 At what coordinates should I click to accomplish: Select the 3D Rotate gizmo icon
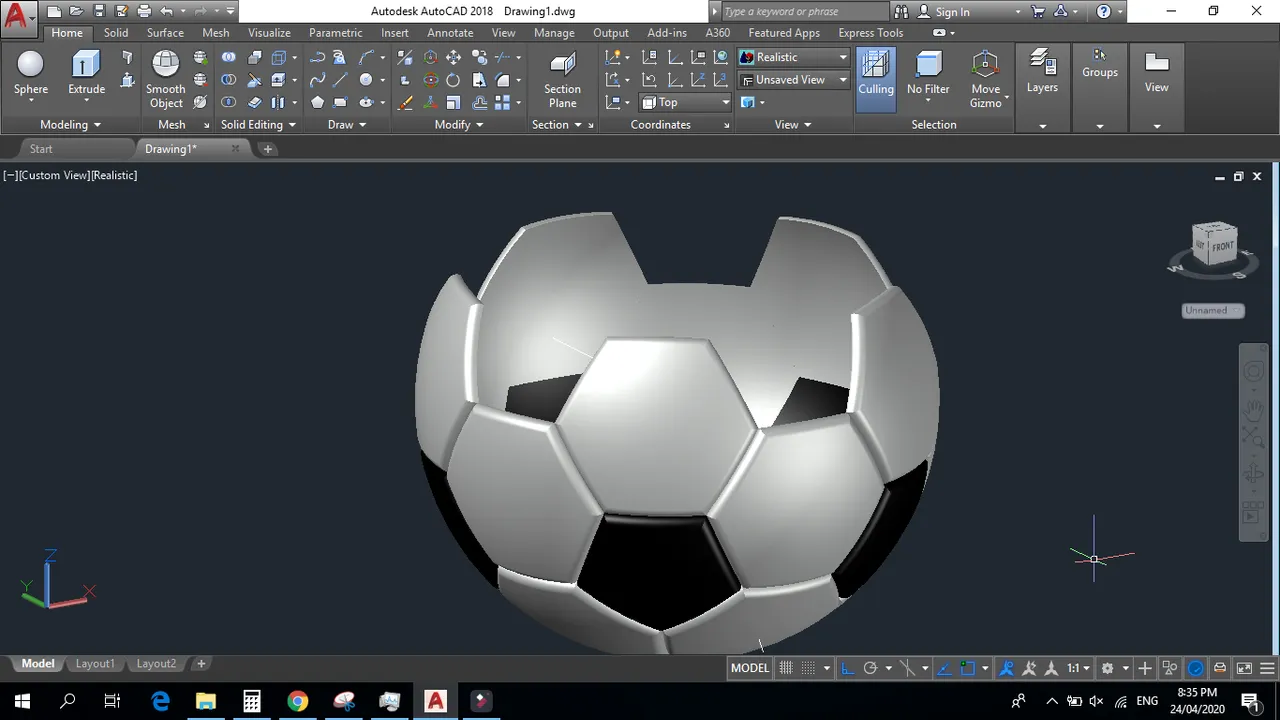click(x=430, y=80)
